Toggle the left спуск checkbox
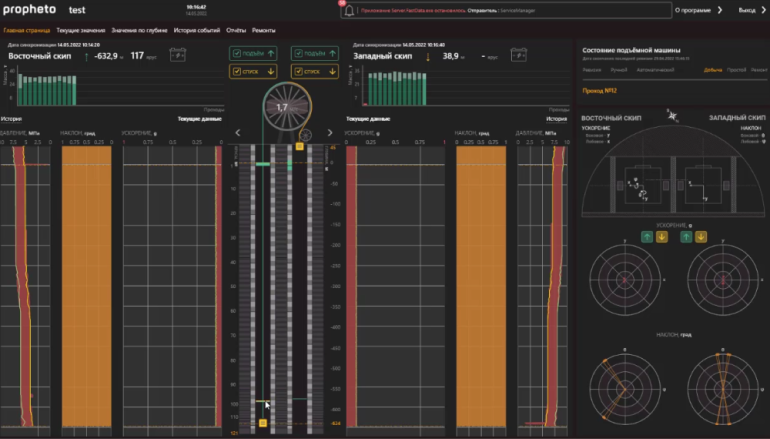The width and height of the screenshot is (770, 439). 237,71
